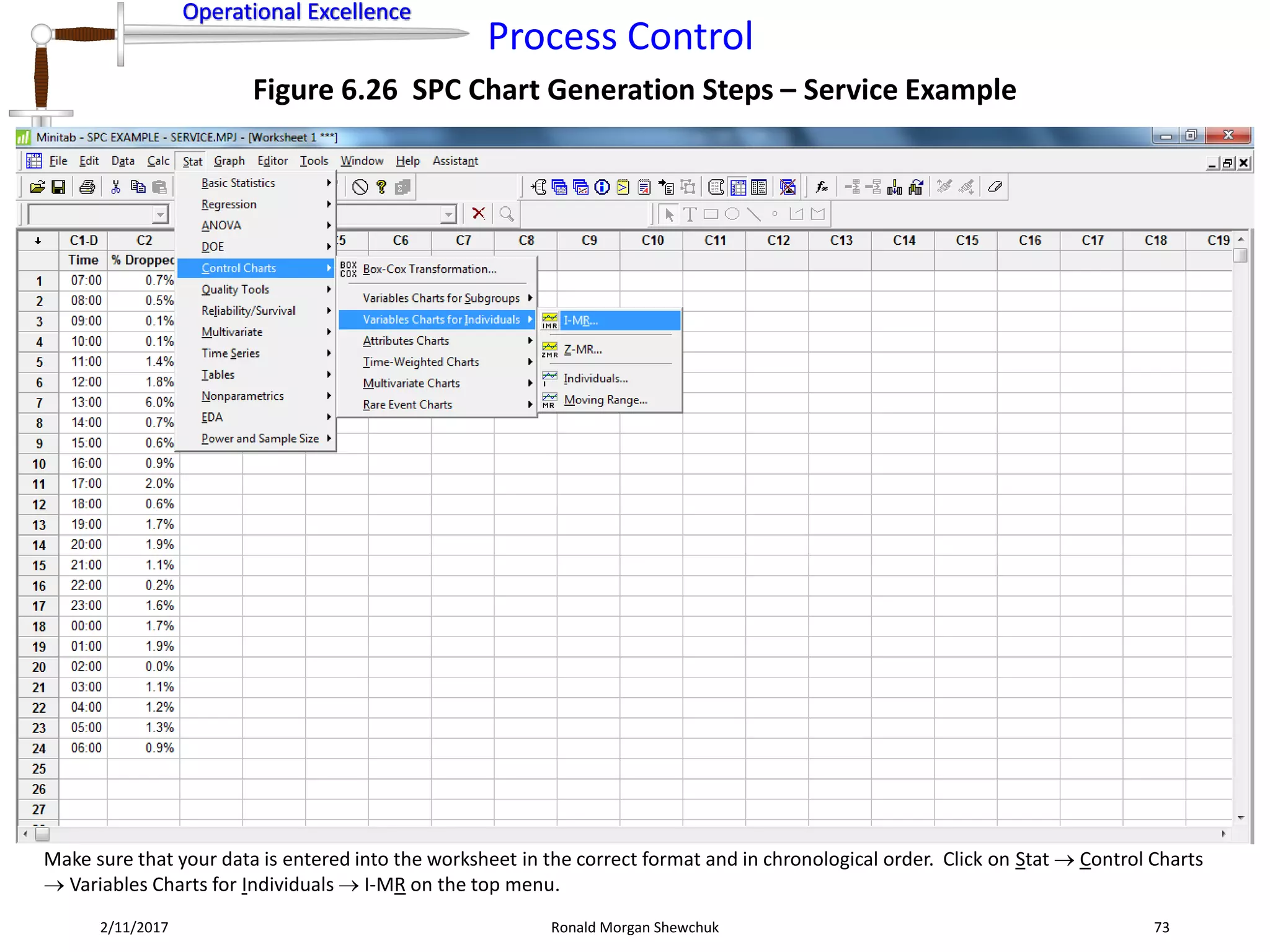Click the yellow notepad Command Line Editor icon
This screenshot has height=952, width=1270.
[x=623, y=187]
